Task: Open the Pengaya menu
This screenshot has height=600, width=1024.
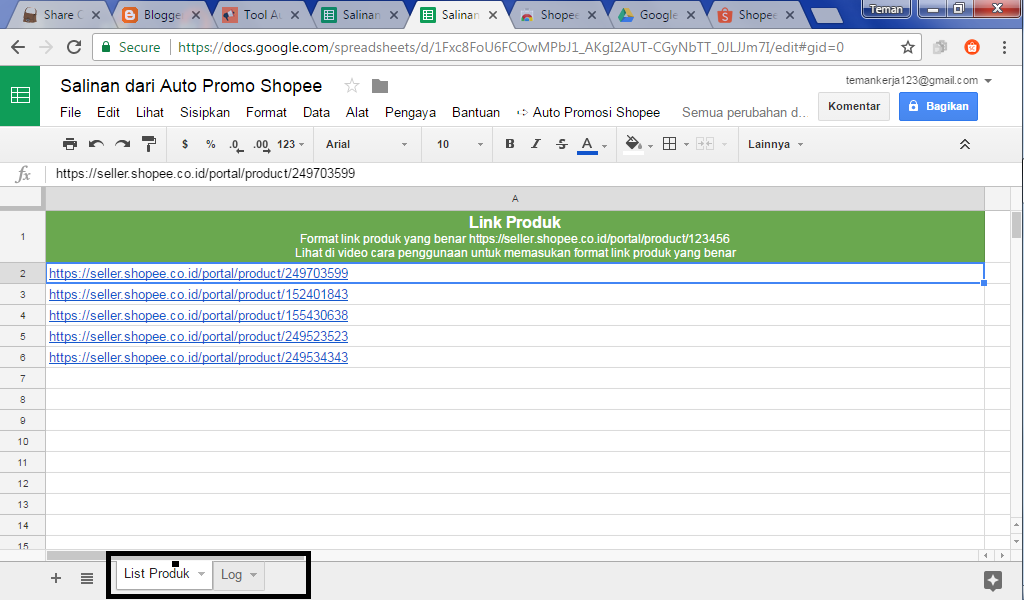Action: (x=410, y=112)
